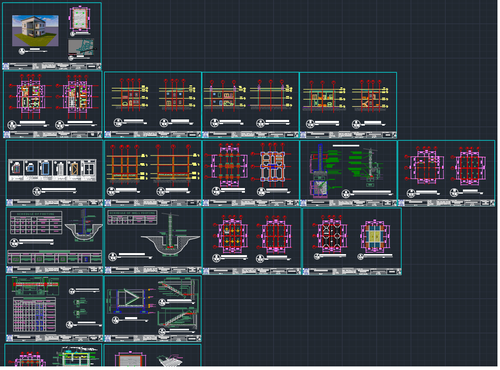This screenshot has width=500, height=370.
Task: Select red-grid plan right of the yellow-marker plan
Action: (x=275, y=233)
